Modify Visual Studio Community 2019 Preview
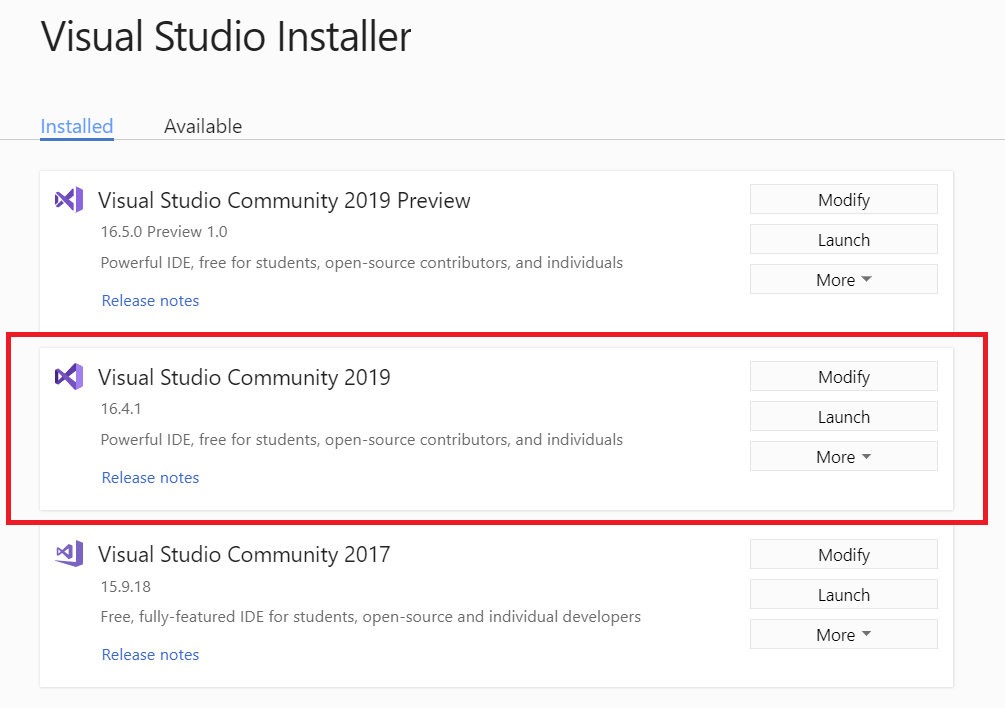Viewport: 1005px width, 708px height. [843, 199]
